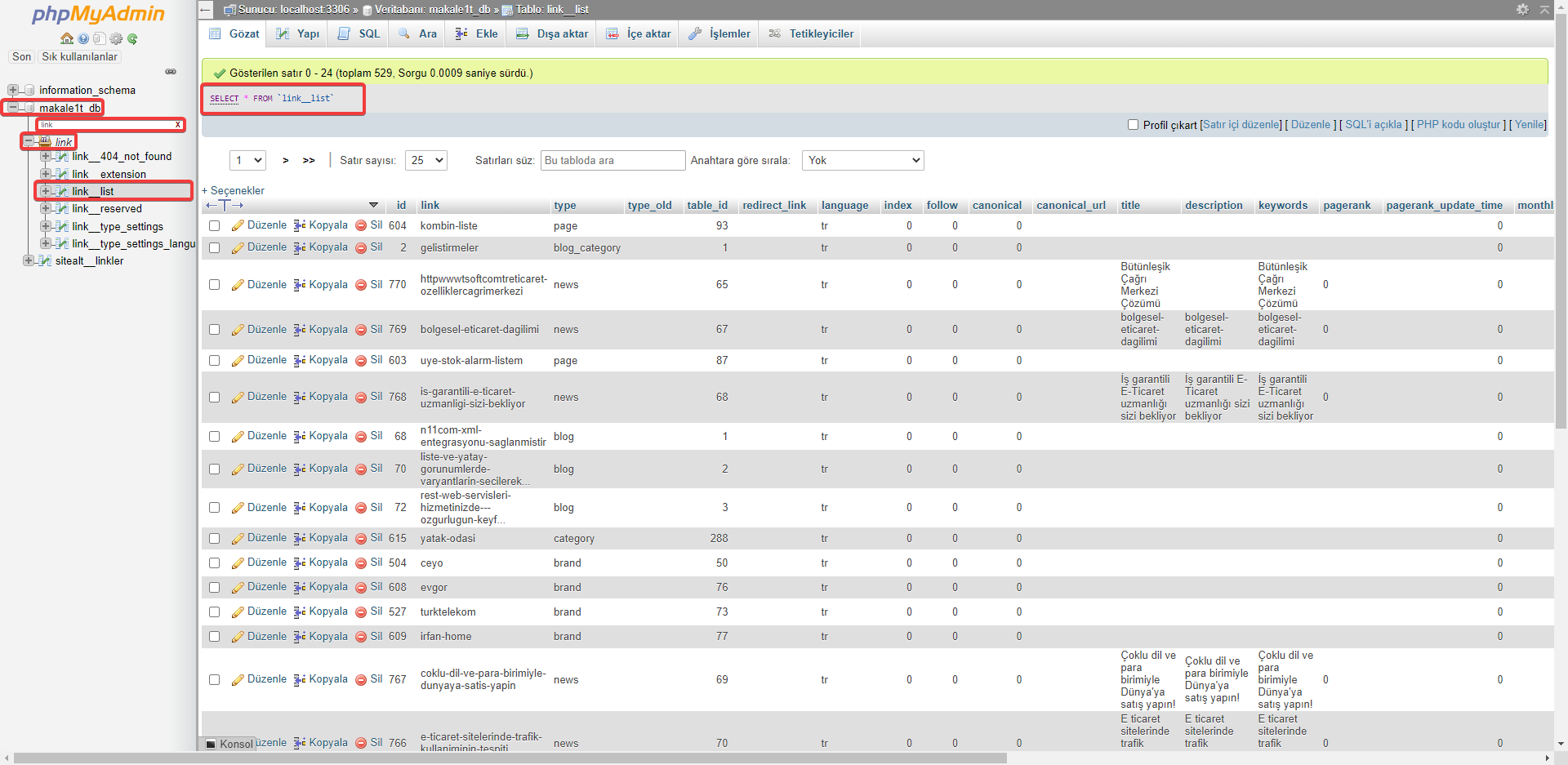Open the Ara search tab
Screen dimensions: 1568x765
pos(417,33)
